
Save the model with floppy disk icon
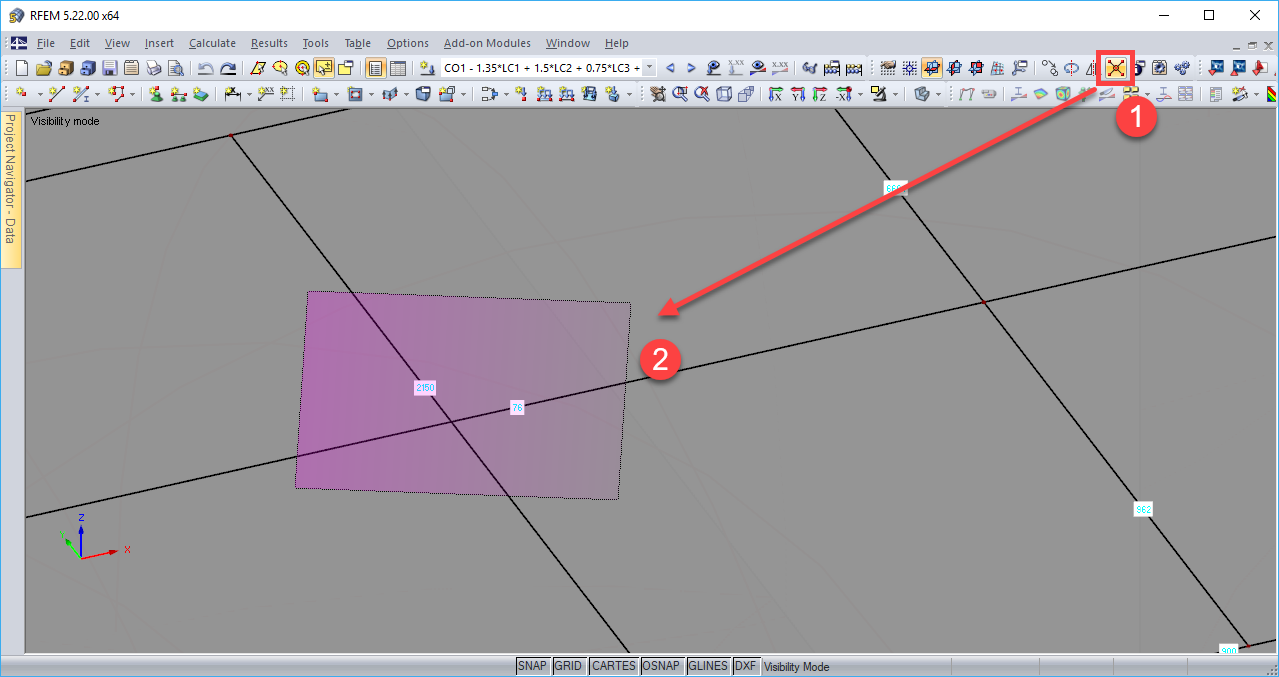click(109, 68)
